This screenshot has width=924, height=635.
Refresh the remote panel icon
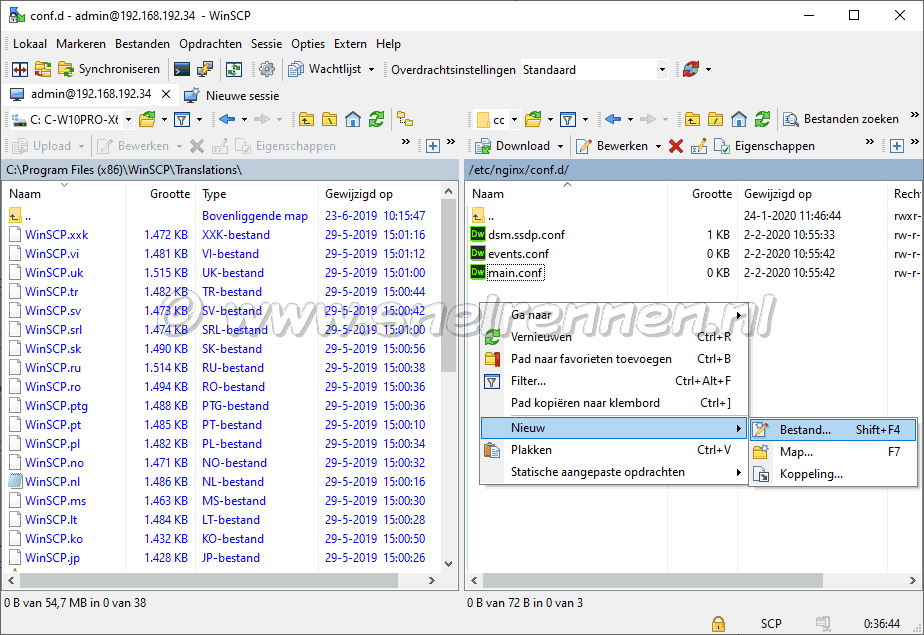pyautogui.click(x=763, y=120)
